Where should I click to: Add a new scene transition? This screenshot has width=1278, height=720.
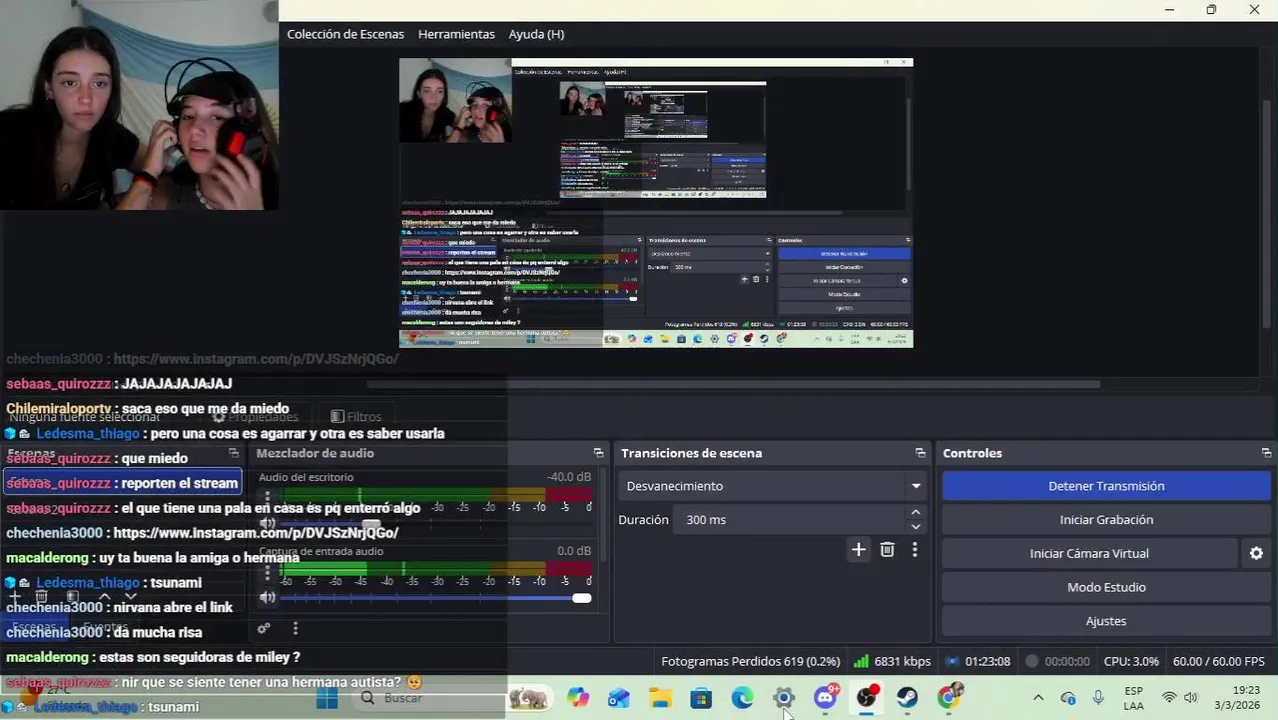858,549
